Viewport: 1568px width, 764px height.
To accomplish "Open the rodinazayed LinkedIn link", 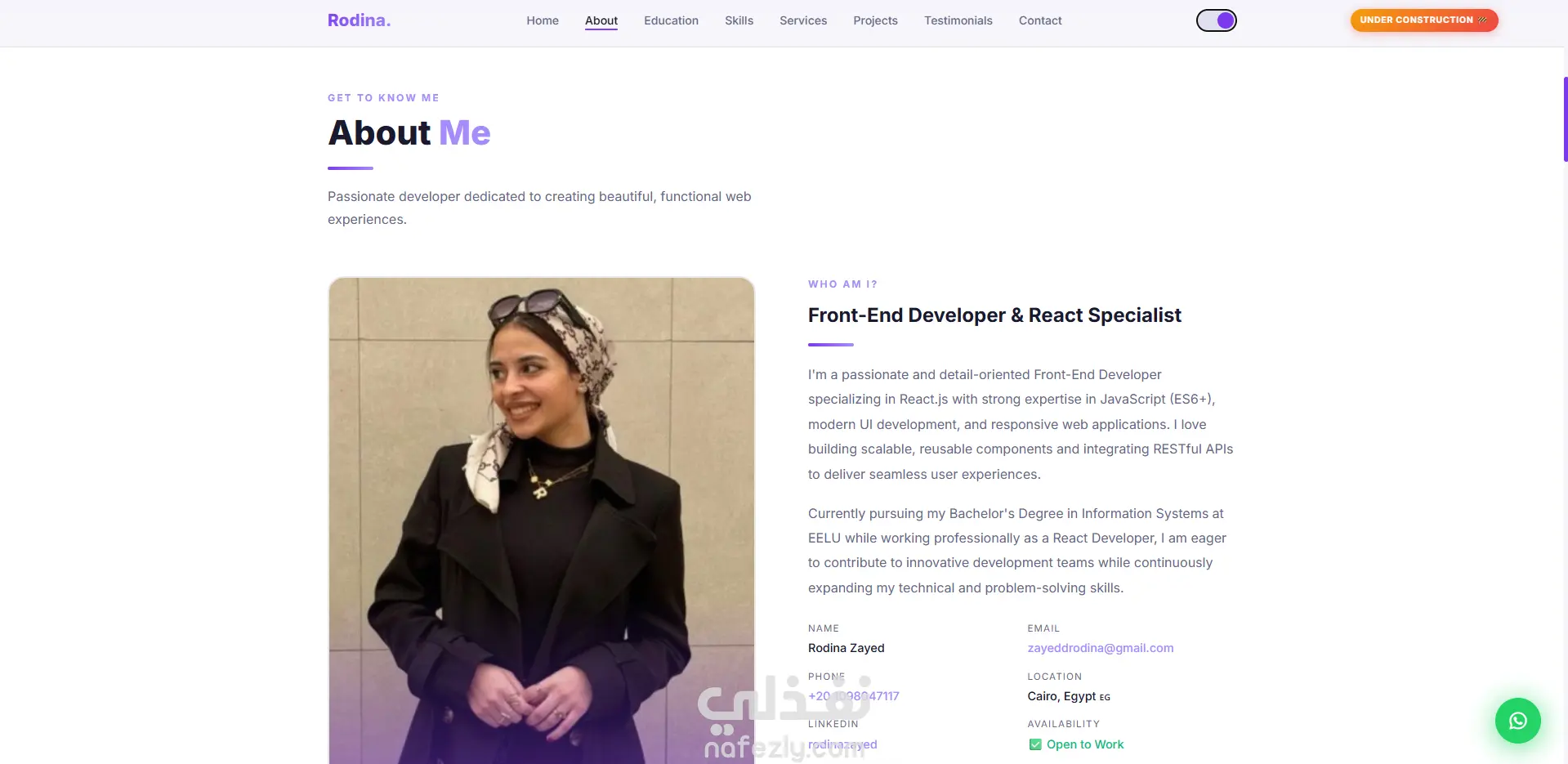I will pyautogui.click(x=842, y=744).
